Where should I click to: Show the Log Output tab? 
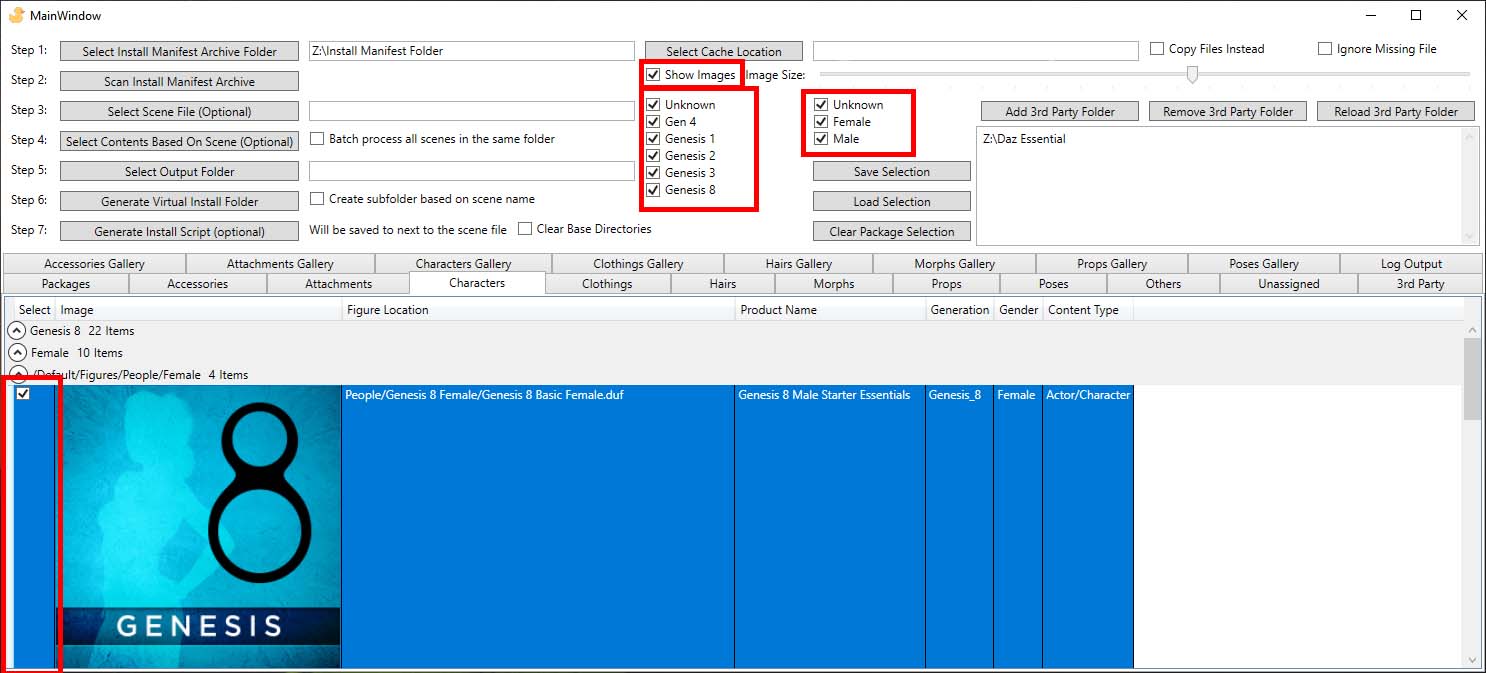tap(1411, 264)
